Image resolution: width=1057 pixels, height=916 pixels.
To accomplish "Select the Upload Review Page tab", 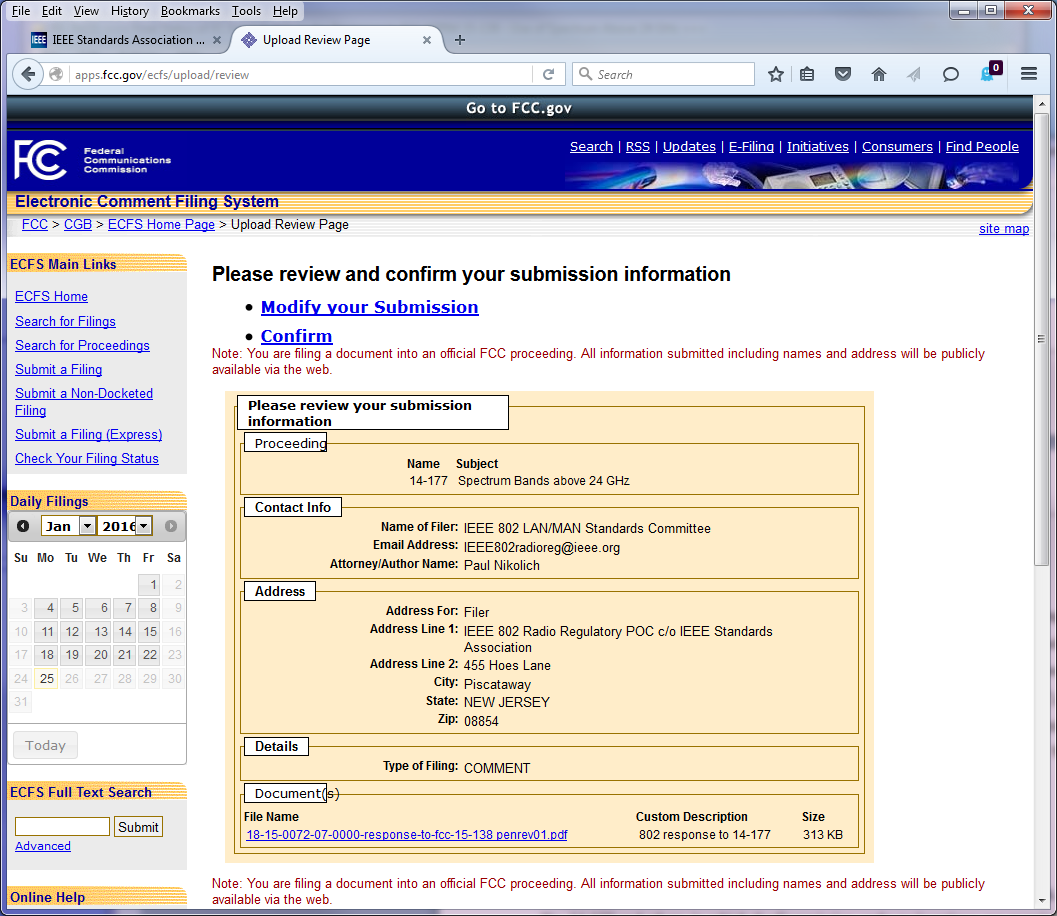I will 337,40.
